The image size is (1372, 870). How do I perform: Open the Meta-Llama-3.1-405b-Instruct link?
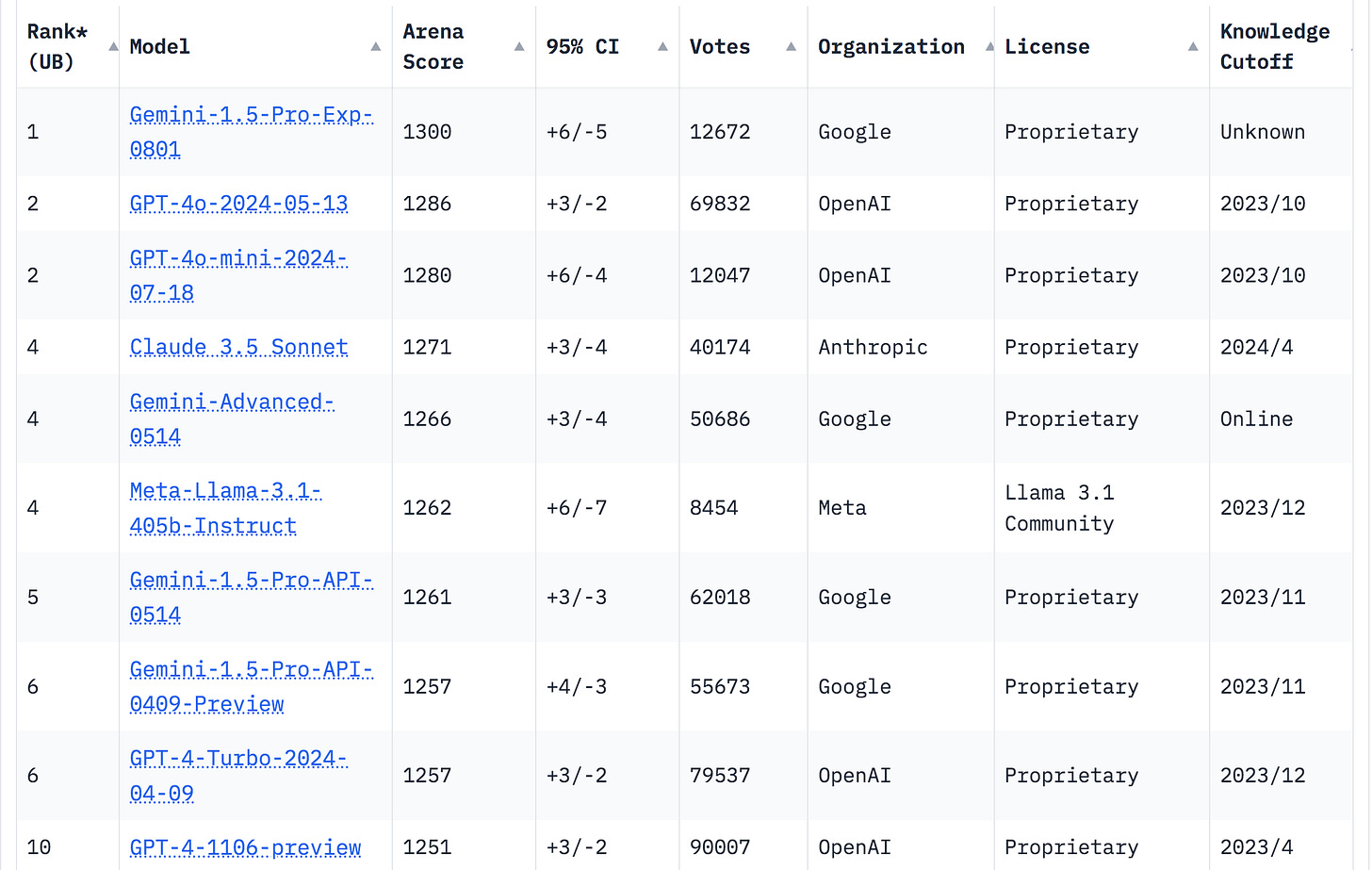226,508
